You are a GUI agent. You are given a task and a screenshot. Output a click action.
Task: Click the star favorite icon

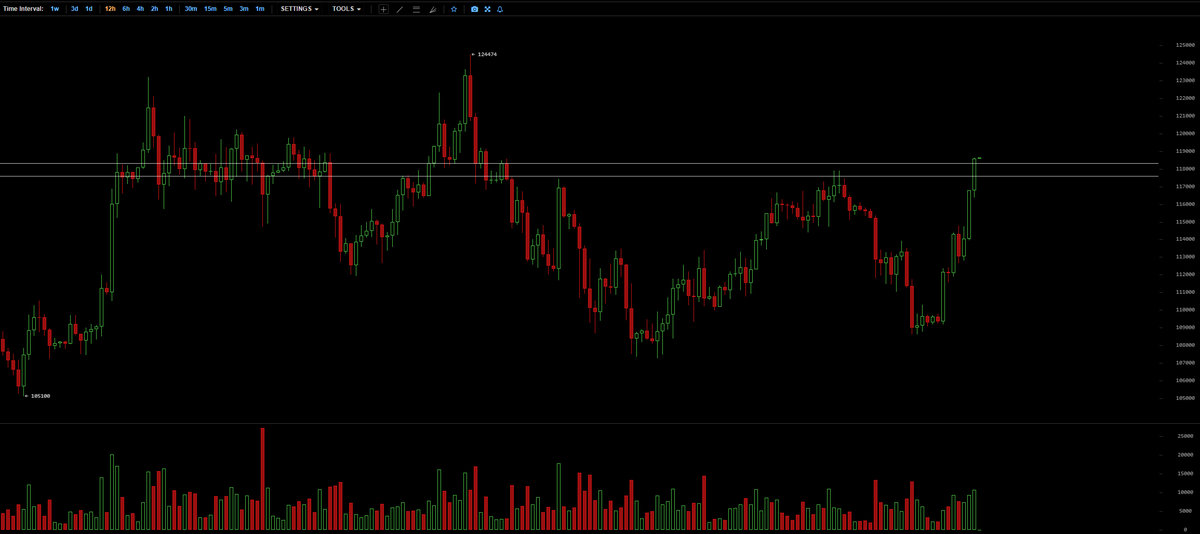454,9
